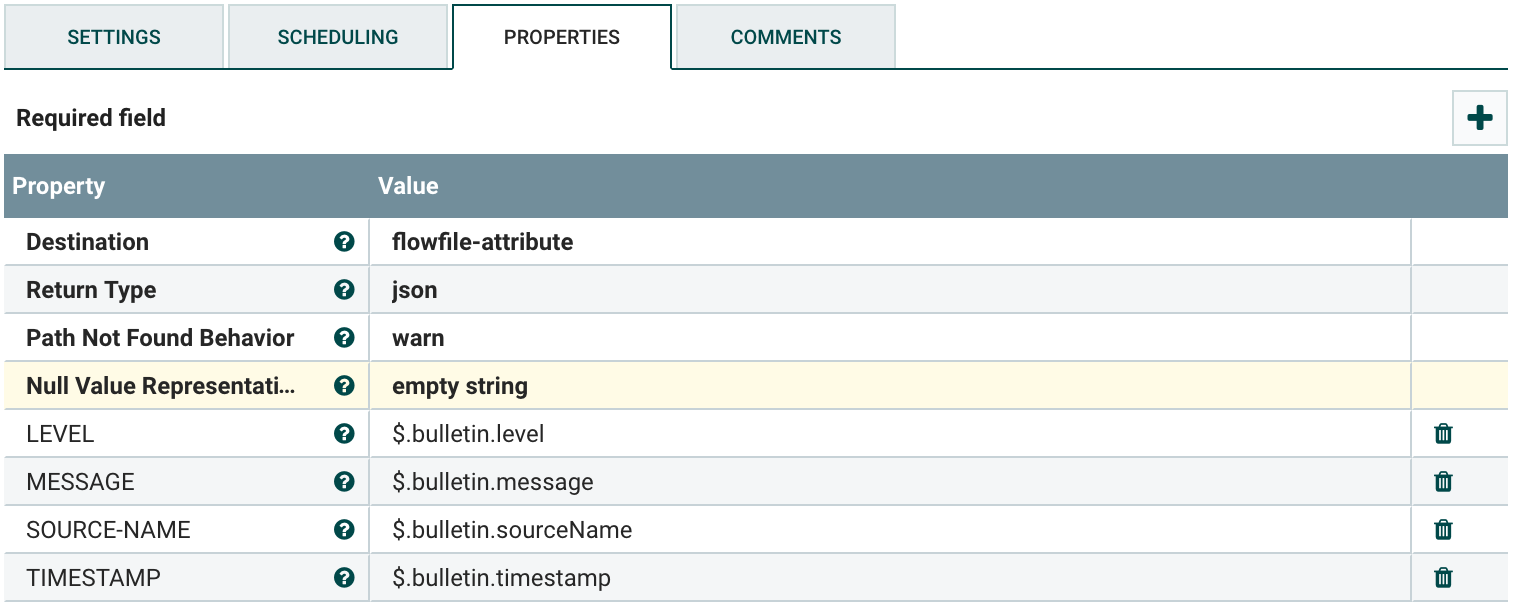The height and width of the screenshot is (610, 1522).
Task: View help for Path Not Found Behavior
Action: point(344,337)
